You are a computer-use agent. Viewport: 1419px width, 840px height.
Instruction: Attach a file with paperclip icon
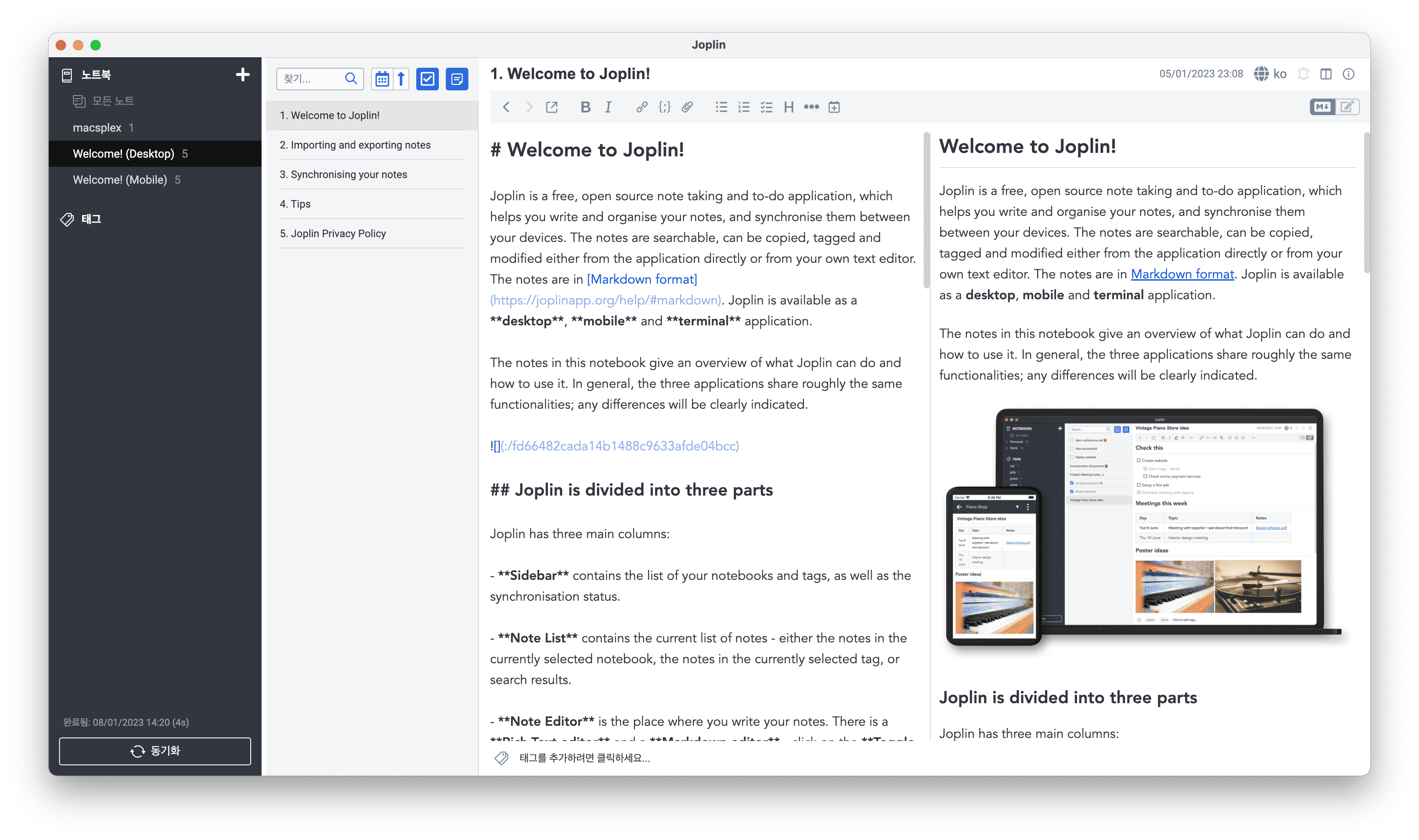point(687,107)
